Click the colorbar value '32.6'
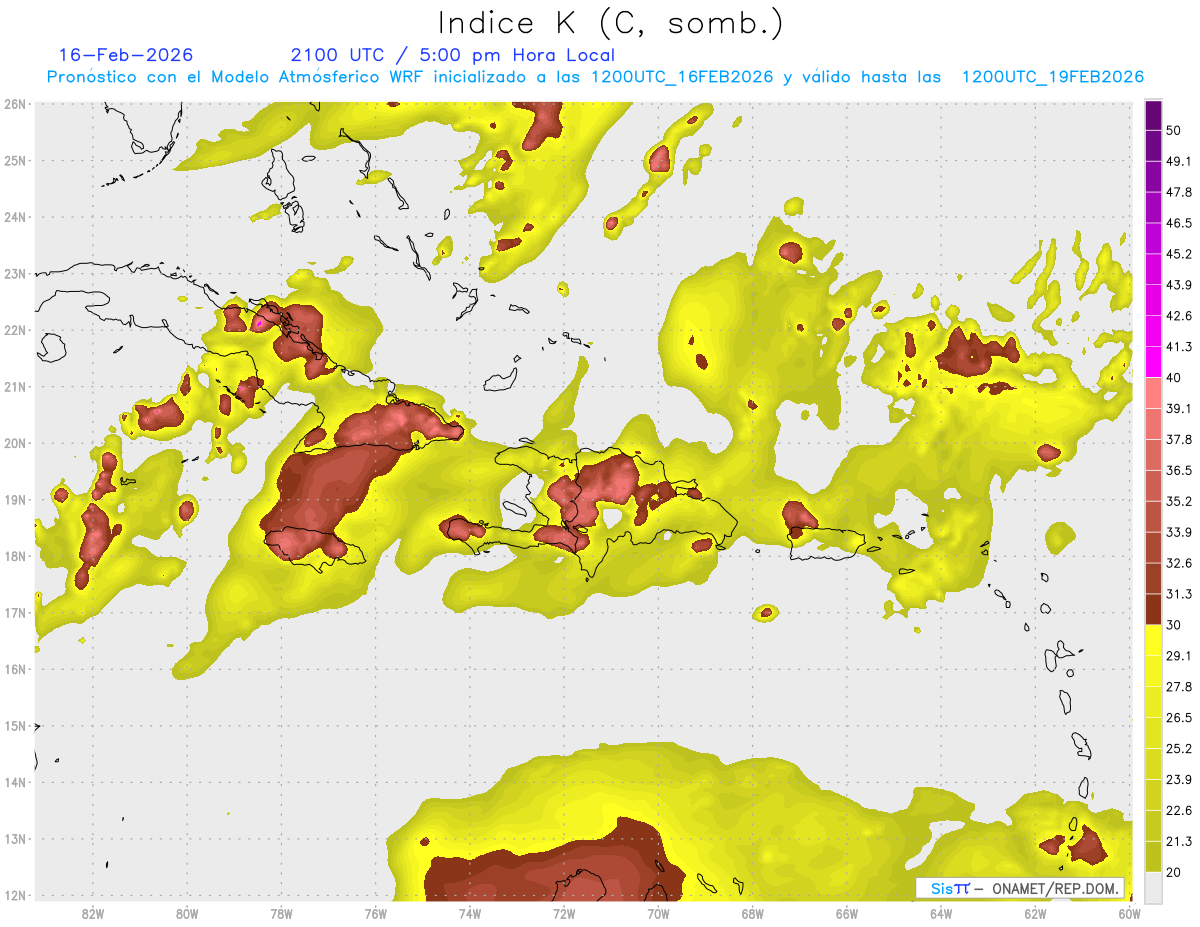The width and height of the screenshot is (1200, 927). (1180, 563)
